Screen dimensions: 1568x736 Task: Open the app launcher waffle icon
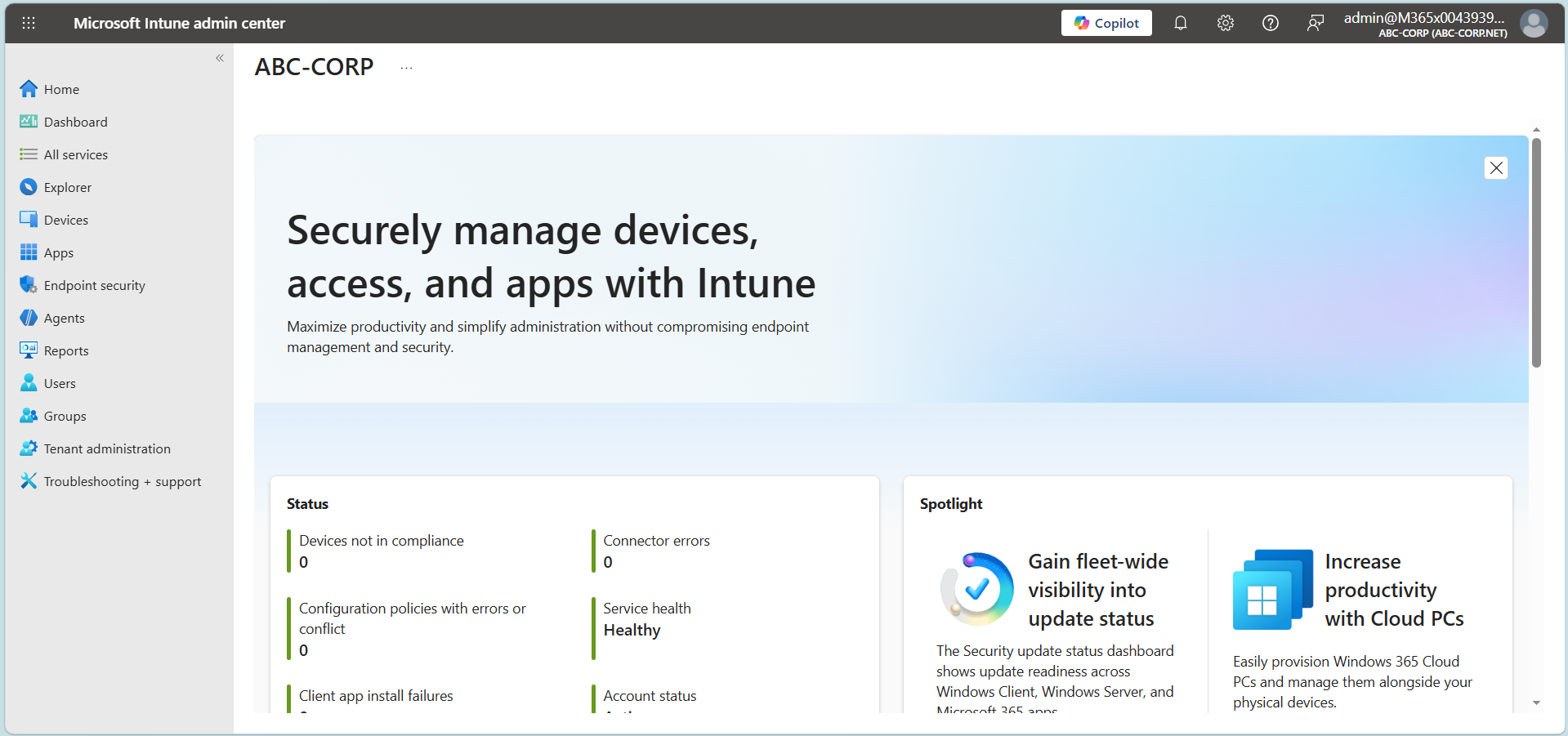(x=29, y=23)
